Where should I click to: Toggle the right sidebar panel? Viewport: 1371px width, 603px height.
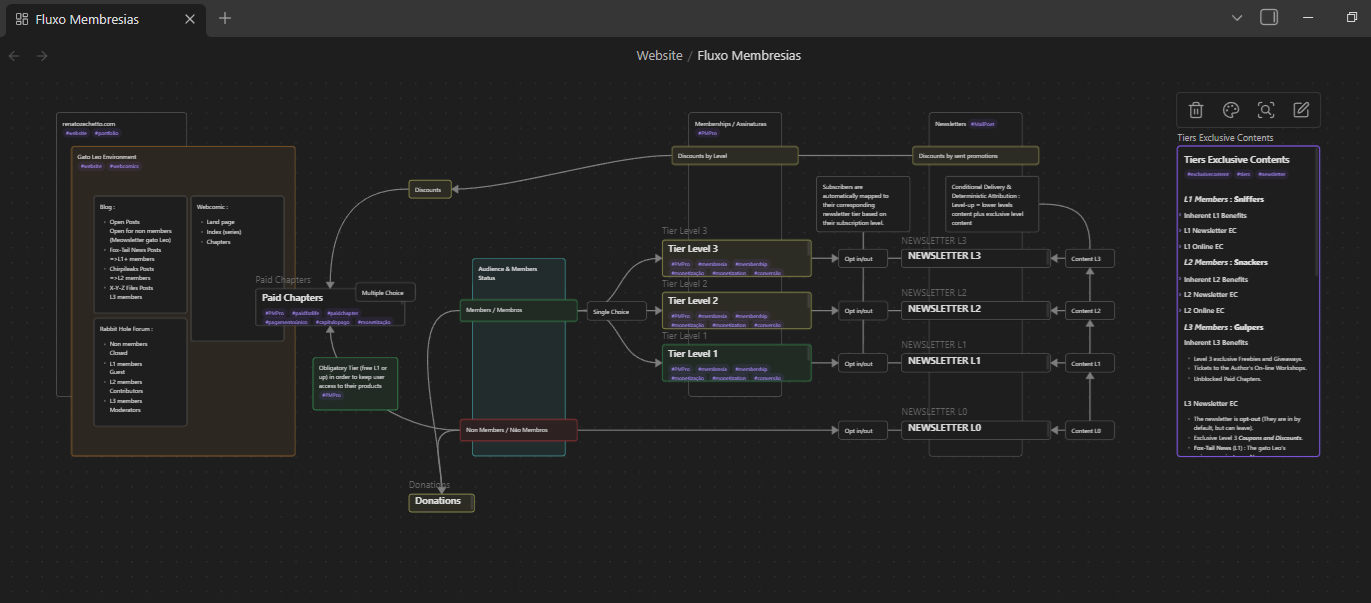(1269, 18)
